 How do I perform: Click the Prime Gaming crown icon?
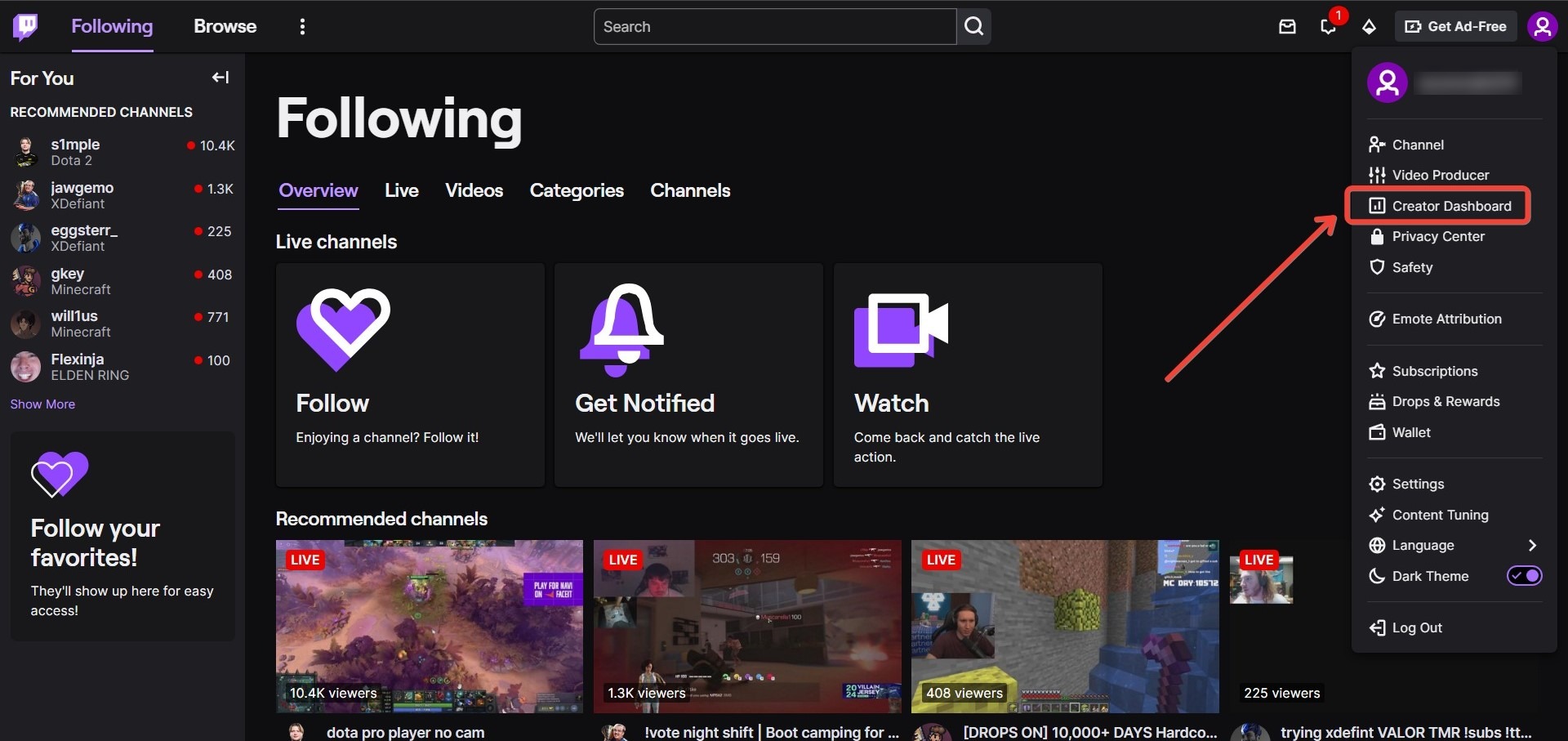point(1370,27)
